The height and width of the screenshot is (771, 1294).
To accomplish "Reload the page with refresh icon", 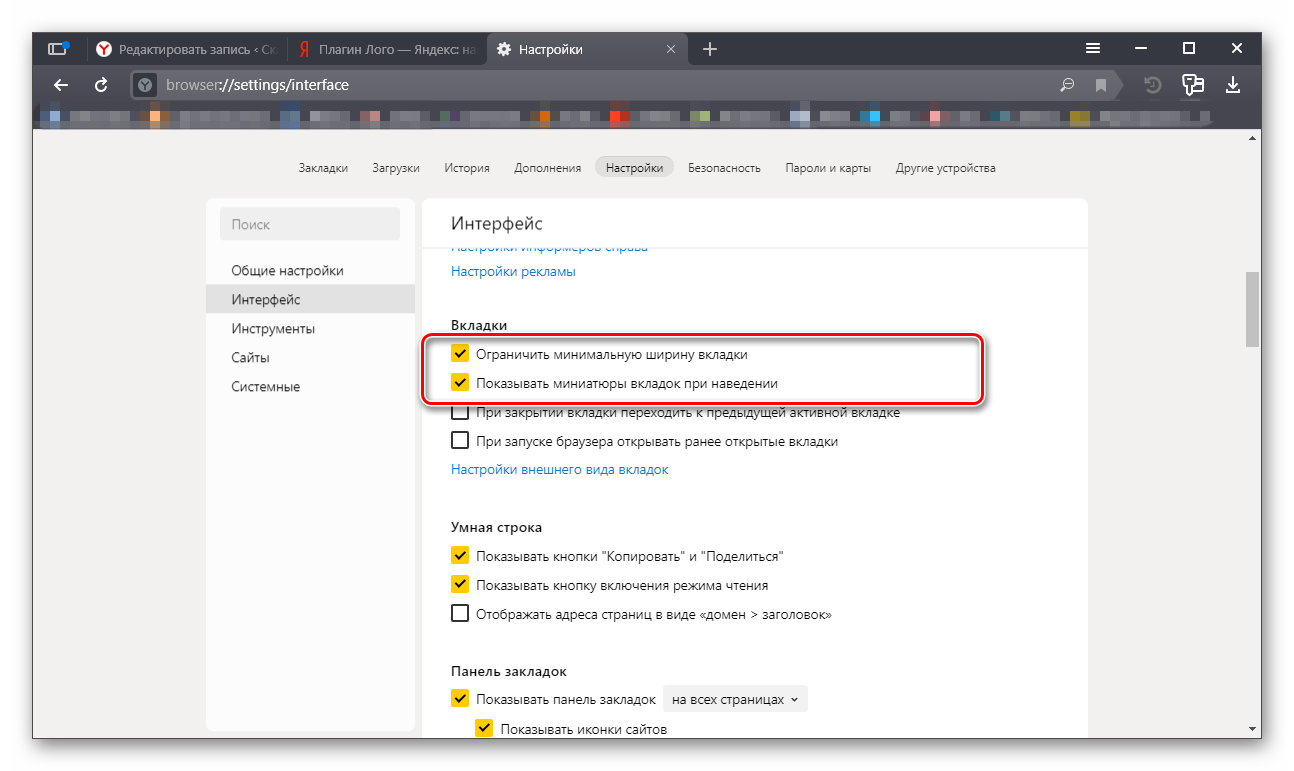I will [x=101, y=86].
